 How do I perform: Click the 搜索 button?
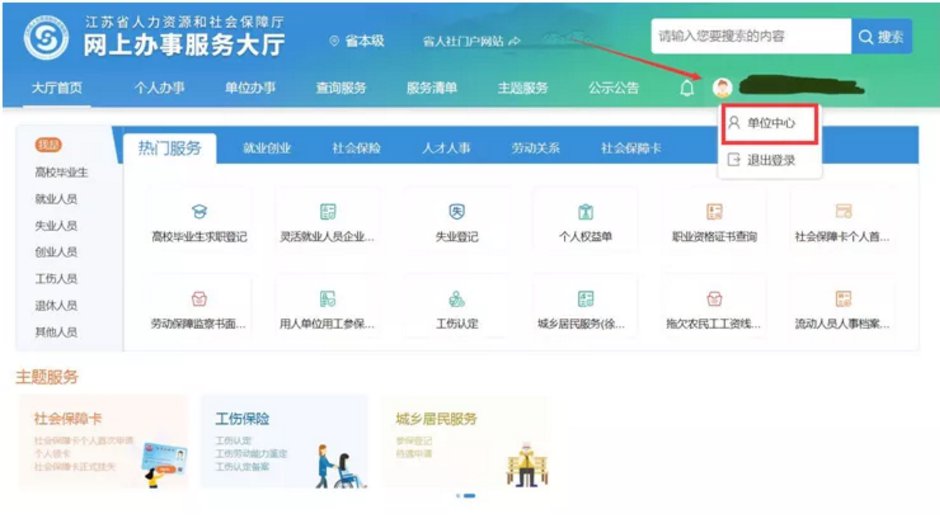[881, 37]
